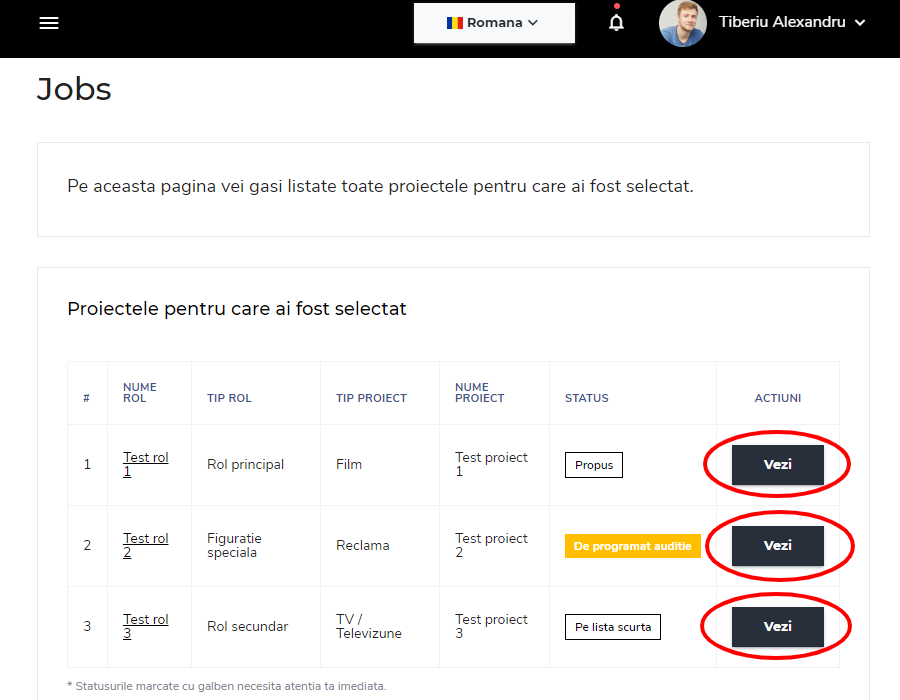Click the Pe lista scurta status badge
Viewport: 900px width, 700px height.
(612, 627)
